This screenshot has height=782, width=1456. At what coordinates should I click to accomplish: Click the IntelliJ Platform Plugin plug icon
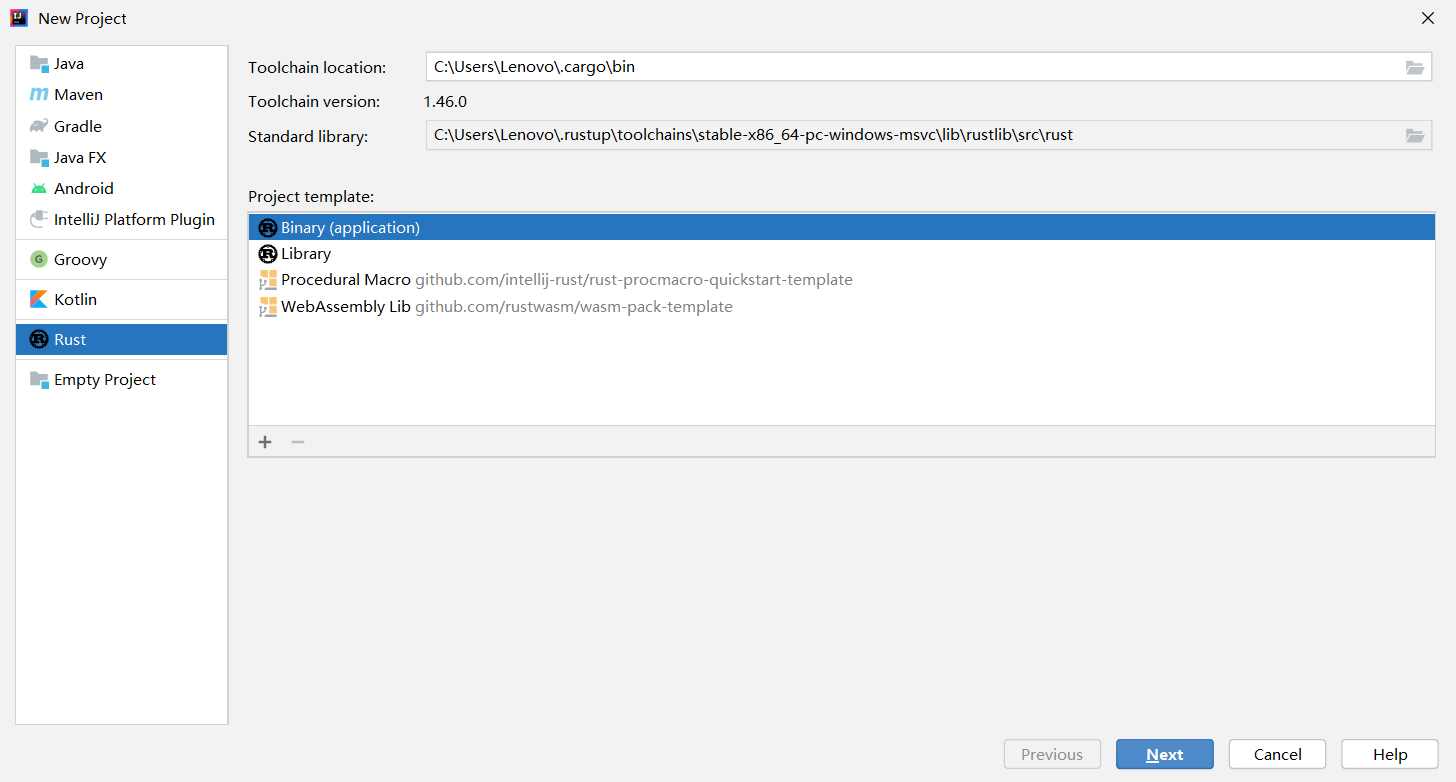(x=39, y=219)
